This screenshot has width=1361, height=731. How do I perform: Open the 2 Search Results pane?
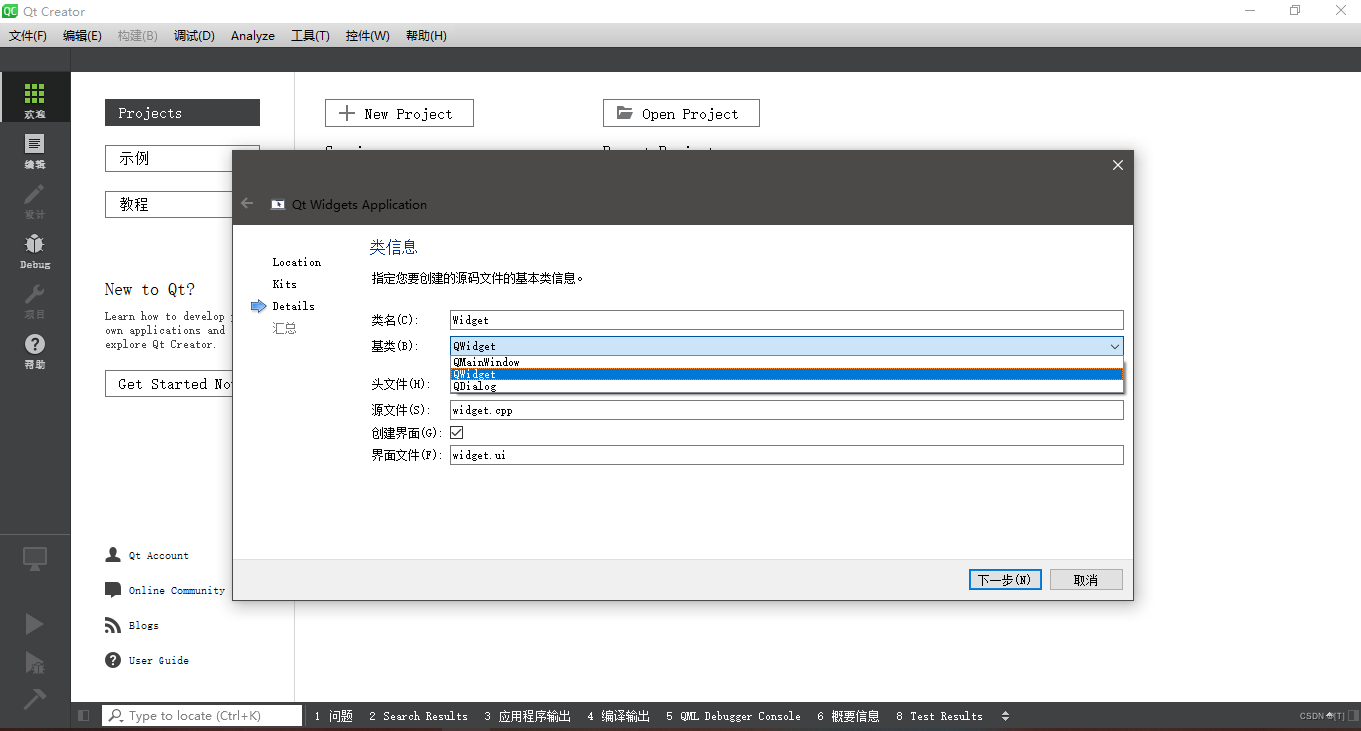coord(418,716)
